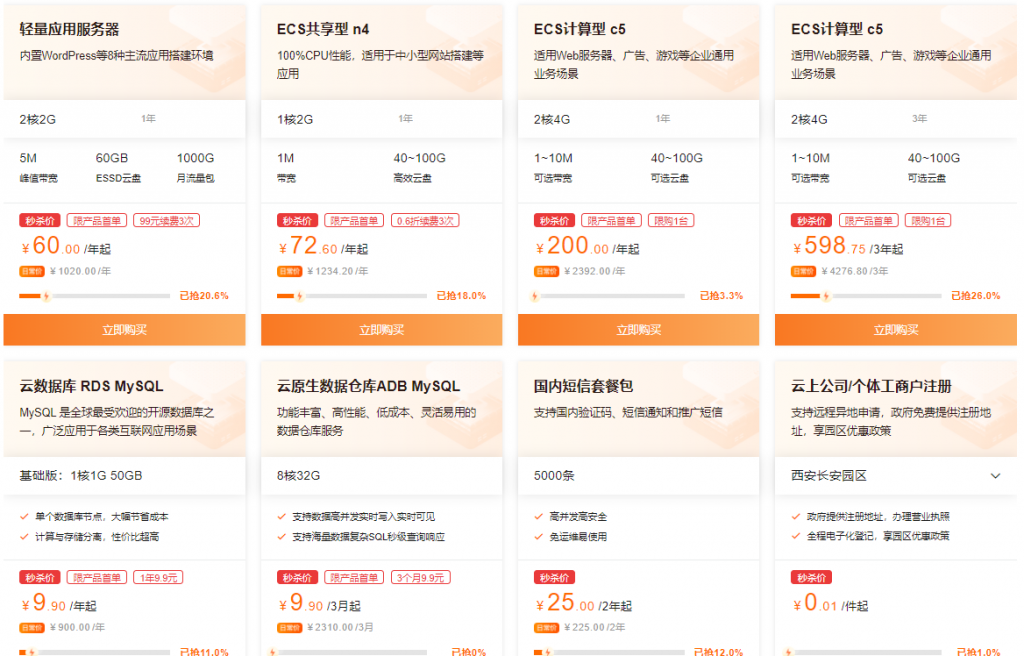The width and height of the screenshot is (1024, 656).
Task: Click the 限购1台 tag on the 2核4G 1年 card
Action: point(671,221)
